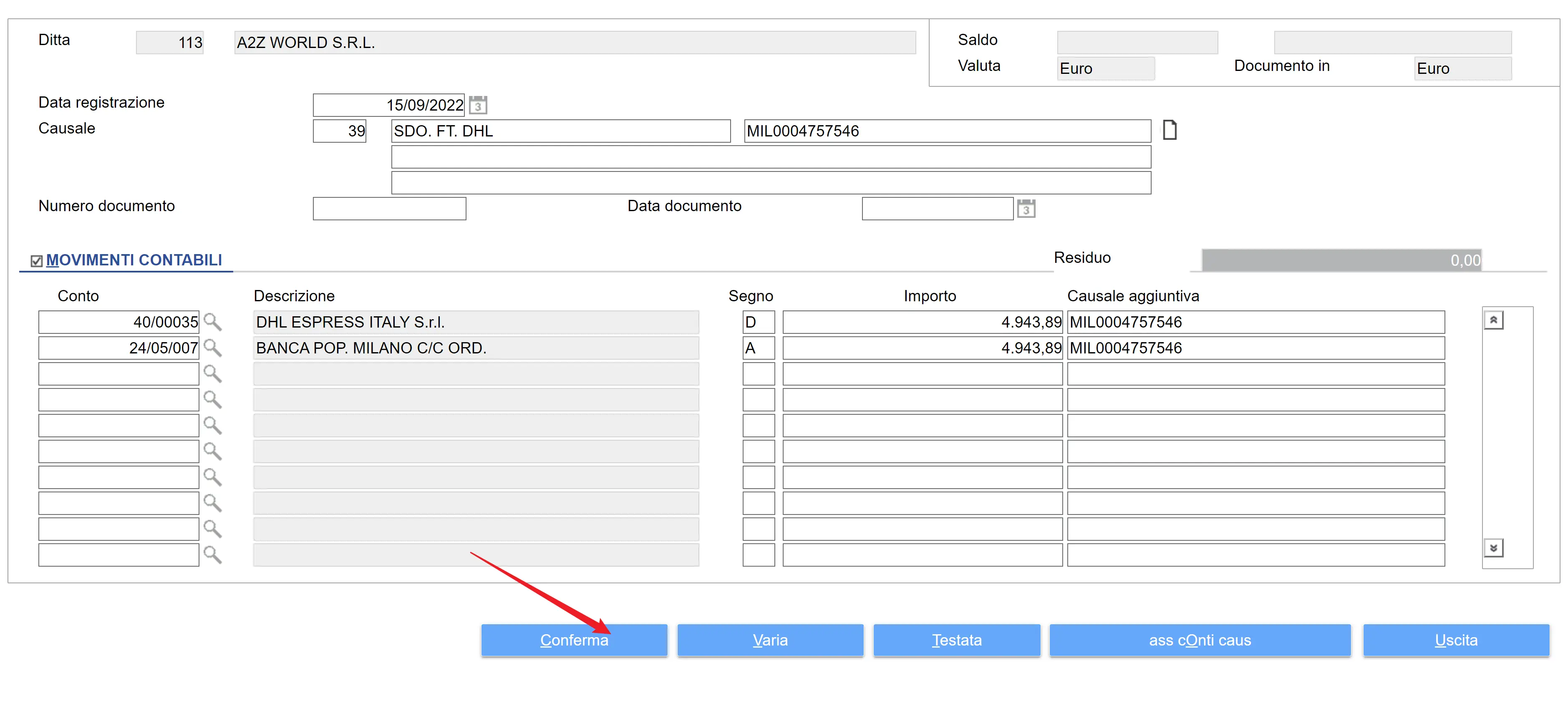Click magnifier icon on last Conto row

click(212, 555)
